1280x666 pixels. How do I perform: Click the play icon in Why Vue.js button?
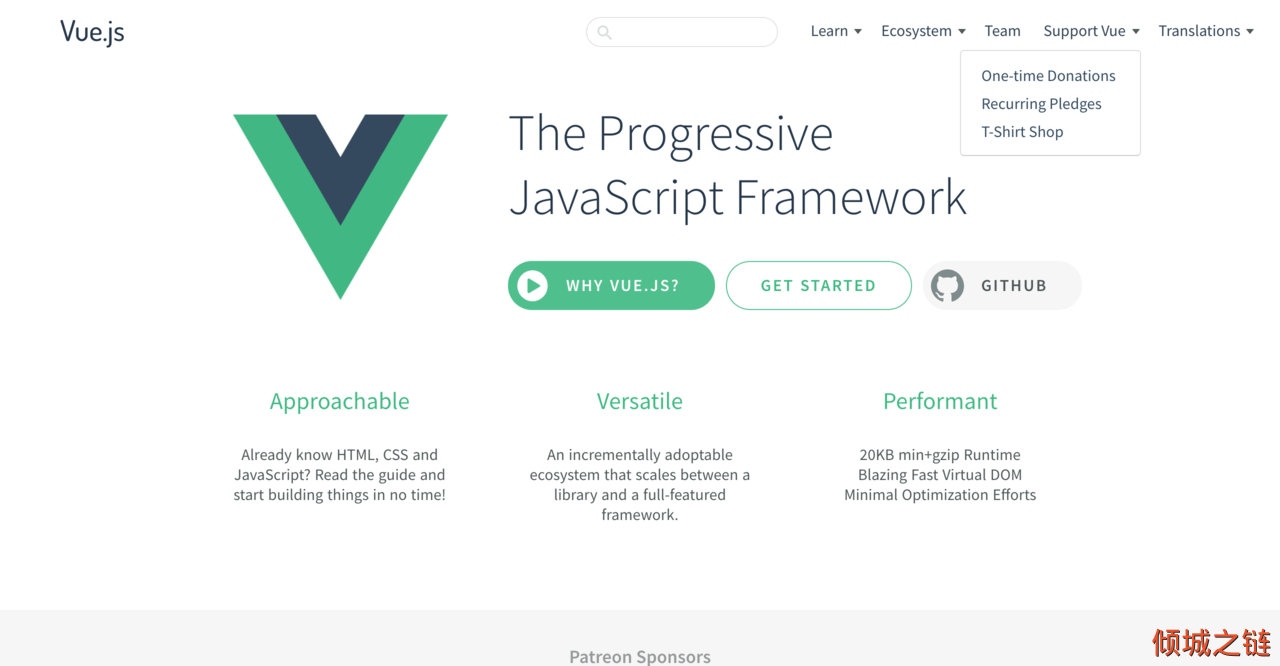(x=532, y=286)
